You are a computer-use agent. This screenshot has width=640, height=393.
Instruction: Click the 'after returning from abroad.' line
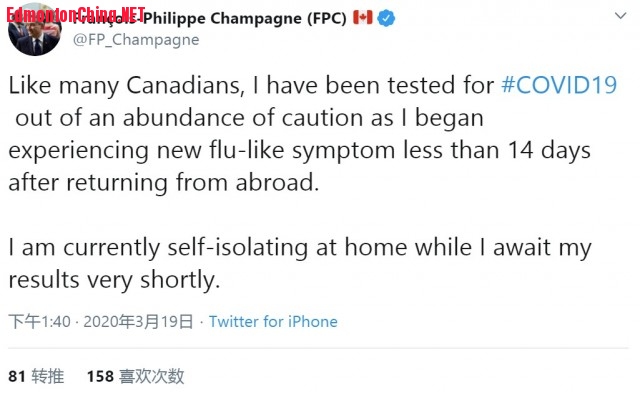click(x=164, y=182)
